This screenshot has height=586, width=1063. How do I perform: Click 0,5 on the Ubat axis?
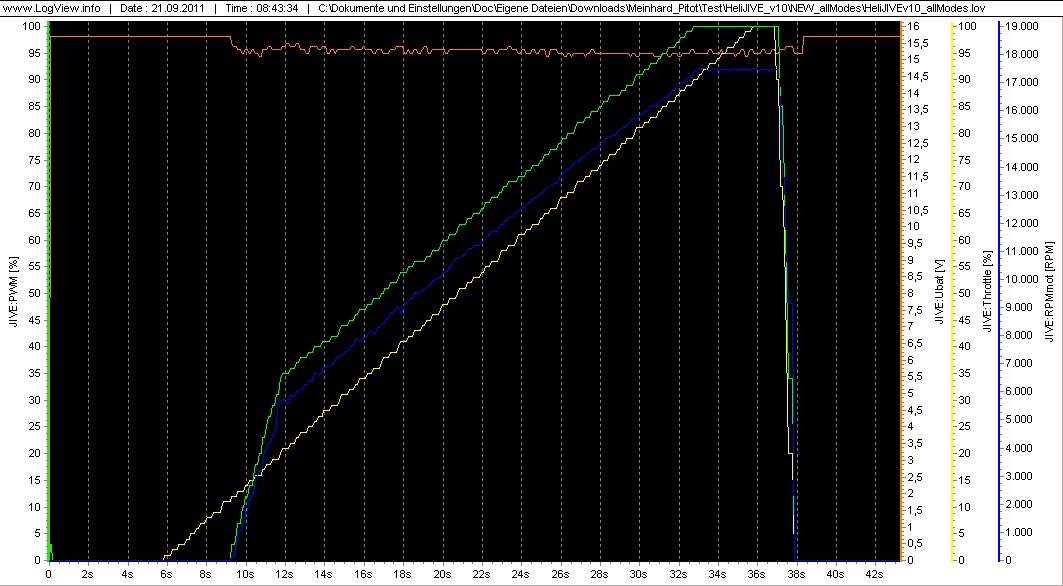pyautogui.click(x=915, y=543)
